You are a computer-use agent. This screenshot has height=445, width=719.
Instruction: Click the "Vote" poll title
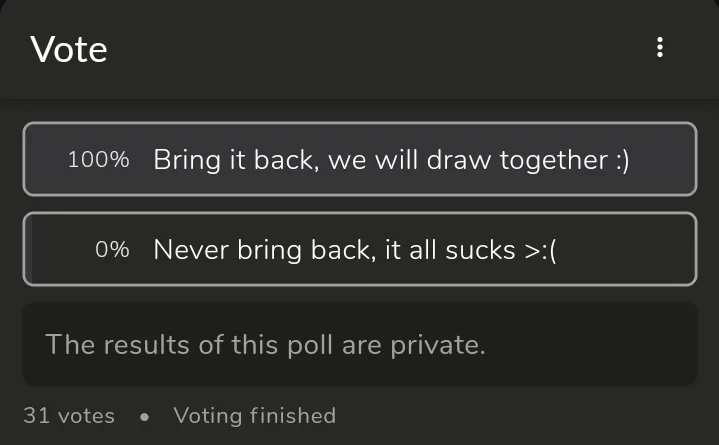pyautogui.click(x=69, y=49)
